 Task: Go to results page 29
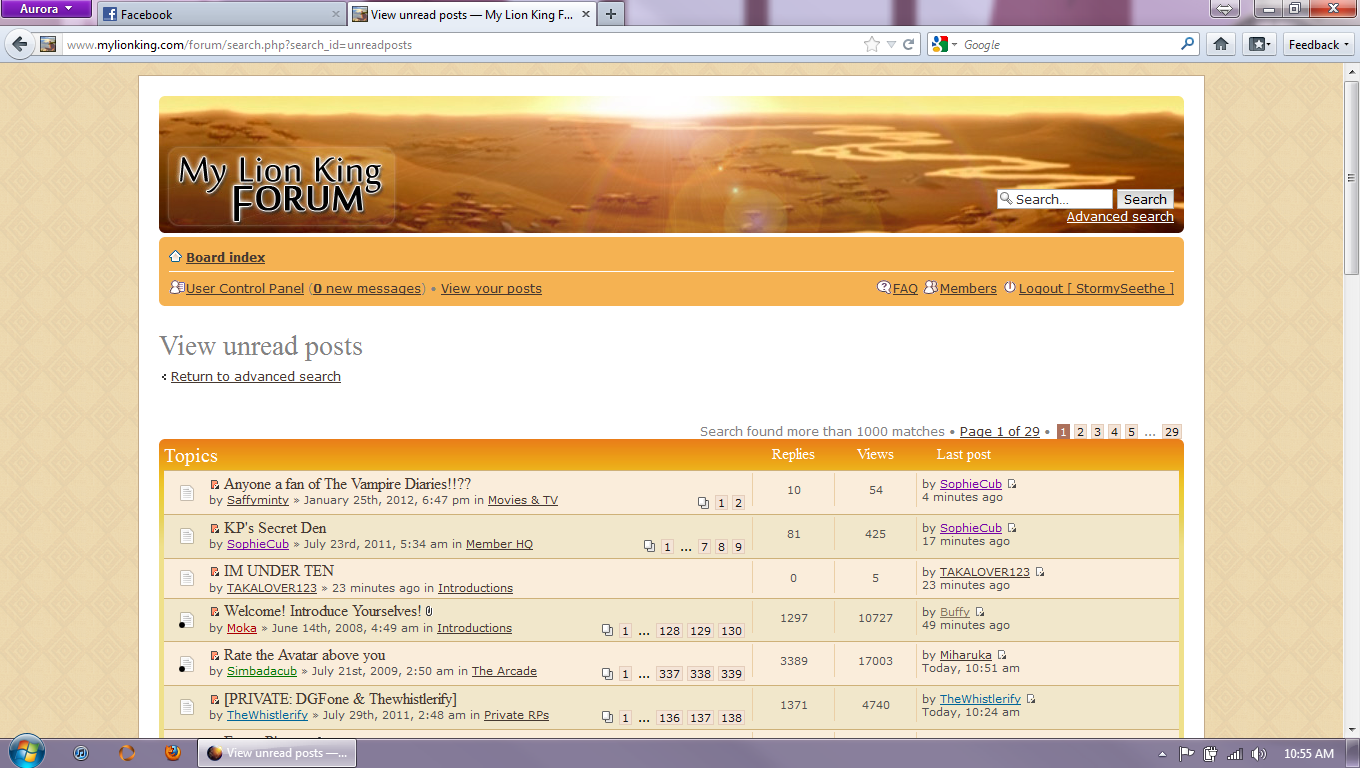pos(1171,432)
